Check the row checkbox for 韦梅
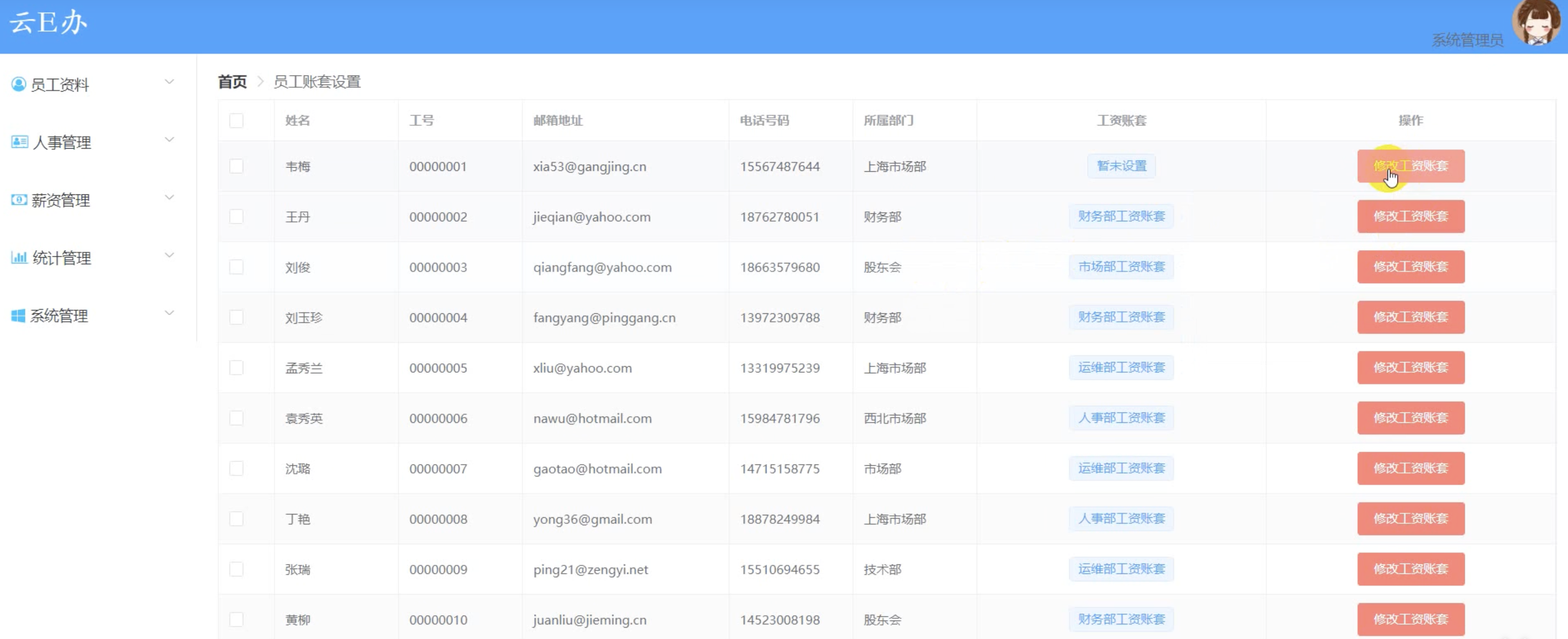 236,166
